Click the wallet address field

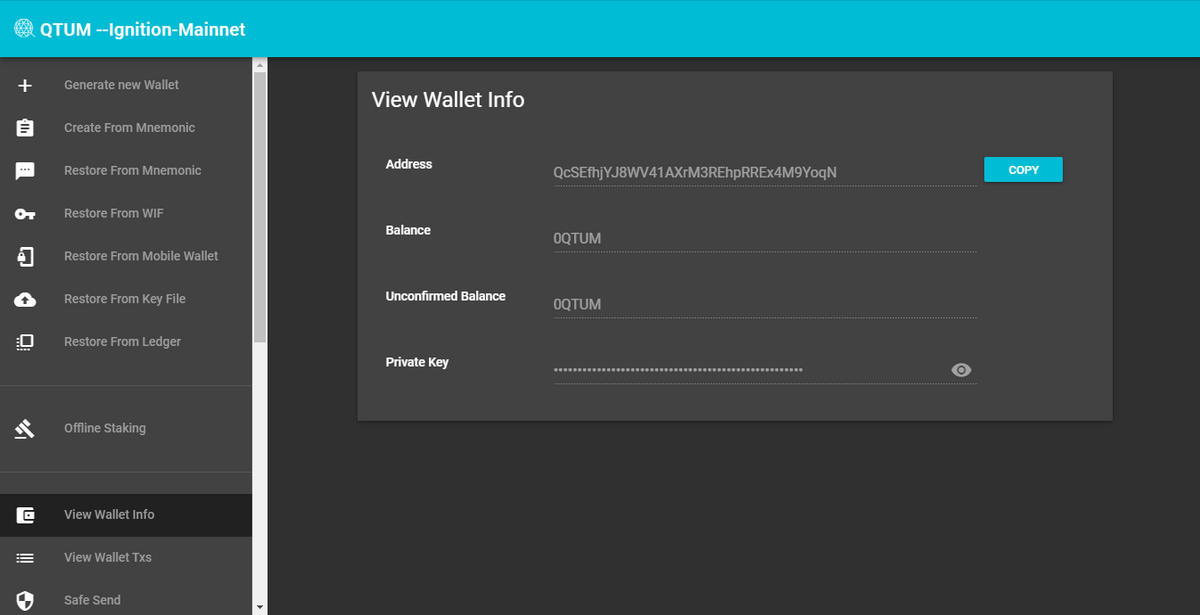click(765, 172)
